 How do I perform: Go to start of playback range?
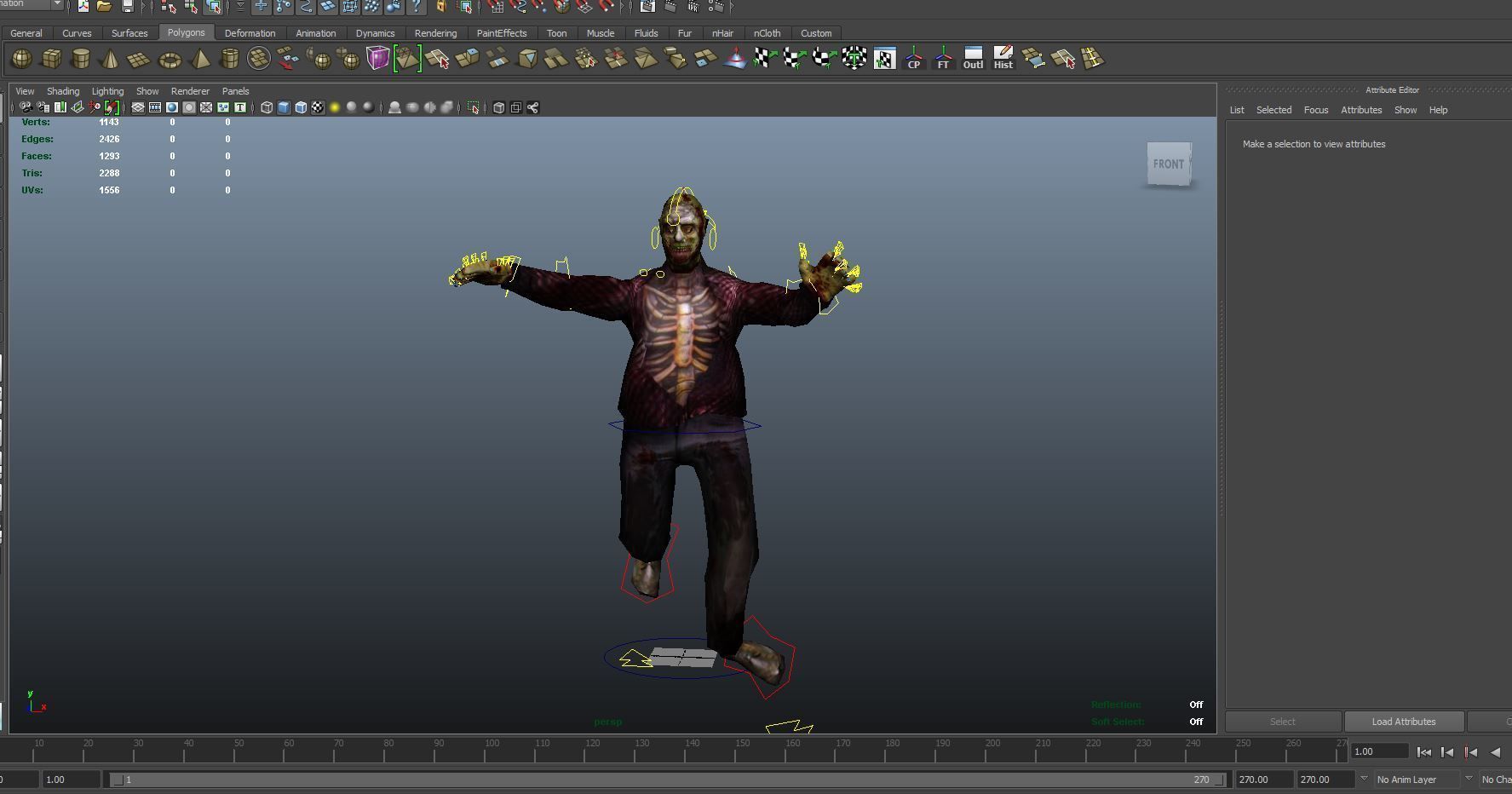1423,751
